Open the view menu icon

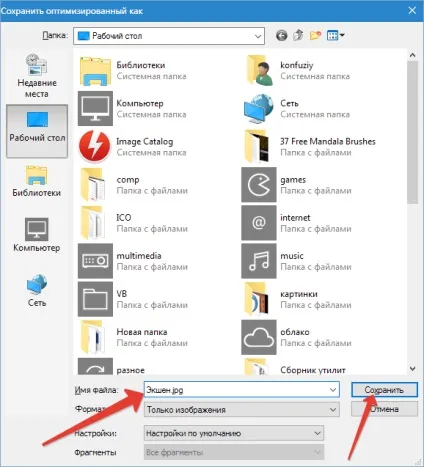tap(335, 35)
